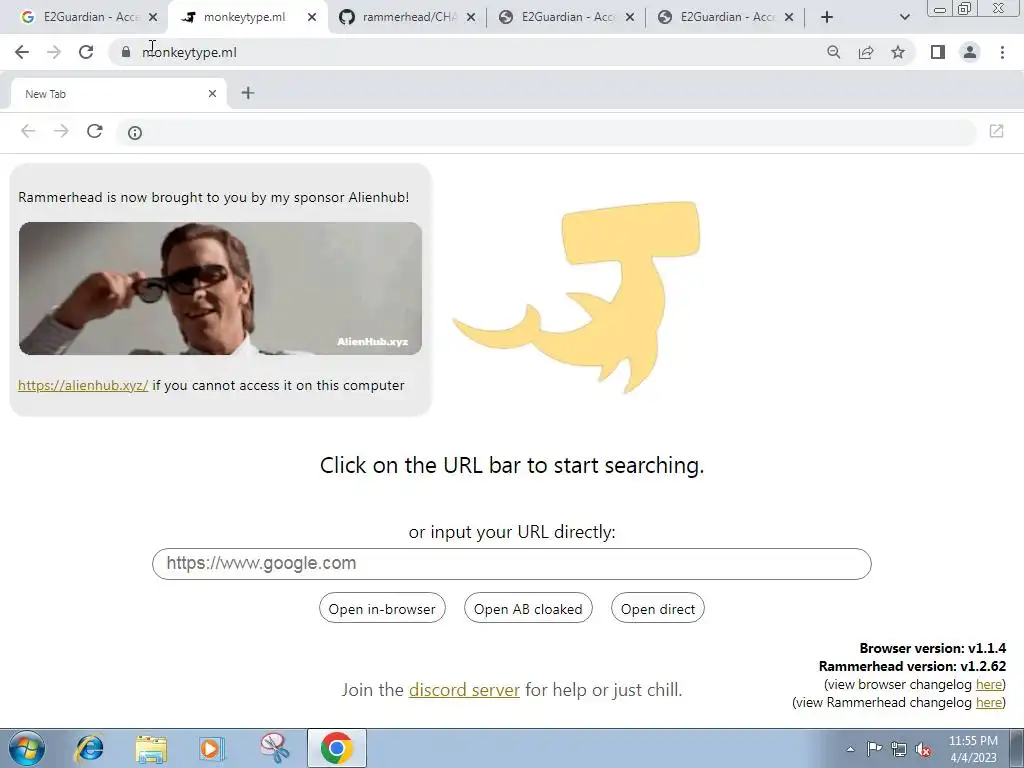The image size is (1024, 768).
Task: Reload the page with Chrome's refresh icon
Action: tap(86, 52)
